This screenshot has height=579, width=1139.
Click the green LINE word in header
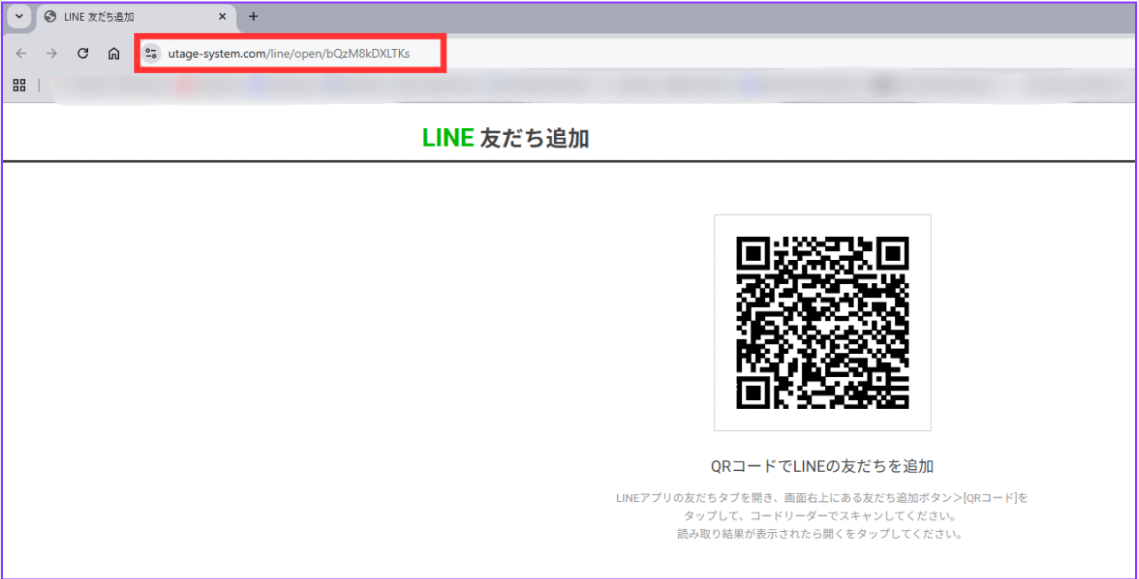(x=447, y=139)
